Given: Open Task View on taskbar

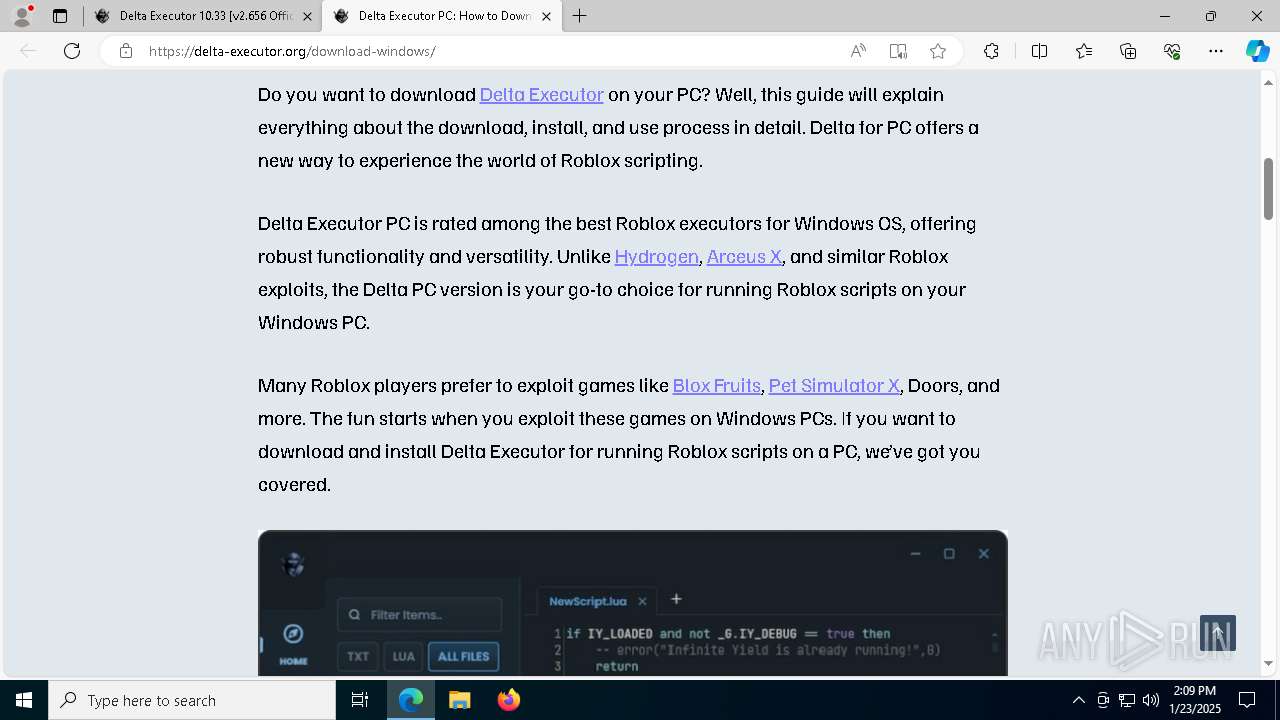Looking at the screenshot, I should pyautogui.click(x=360, y=700).
